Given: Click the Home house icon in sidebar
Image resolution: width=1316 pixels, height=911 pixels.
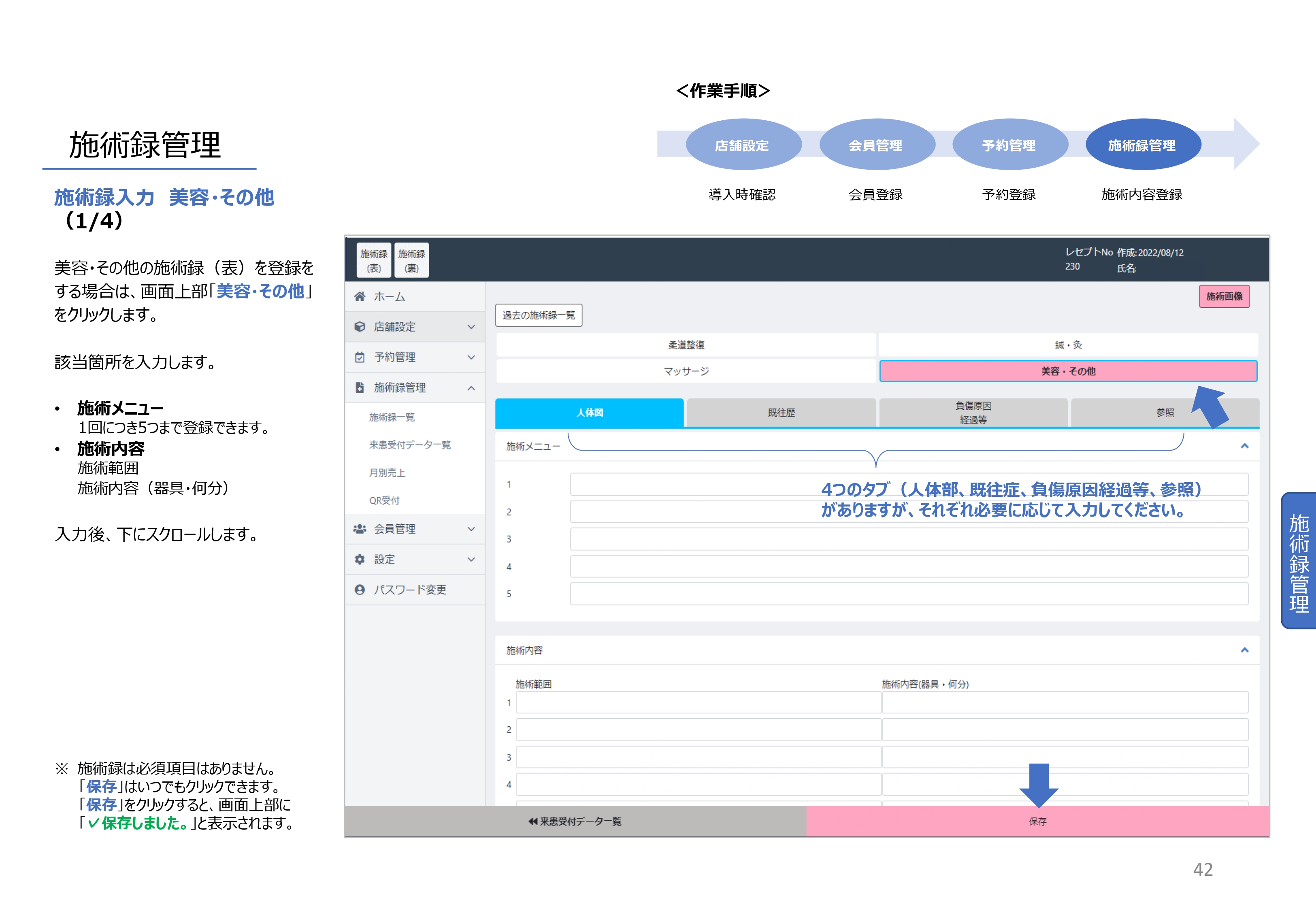Looking at the screenshot, I should click(360, 296).
